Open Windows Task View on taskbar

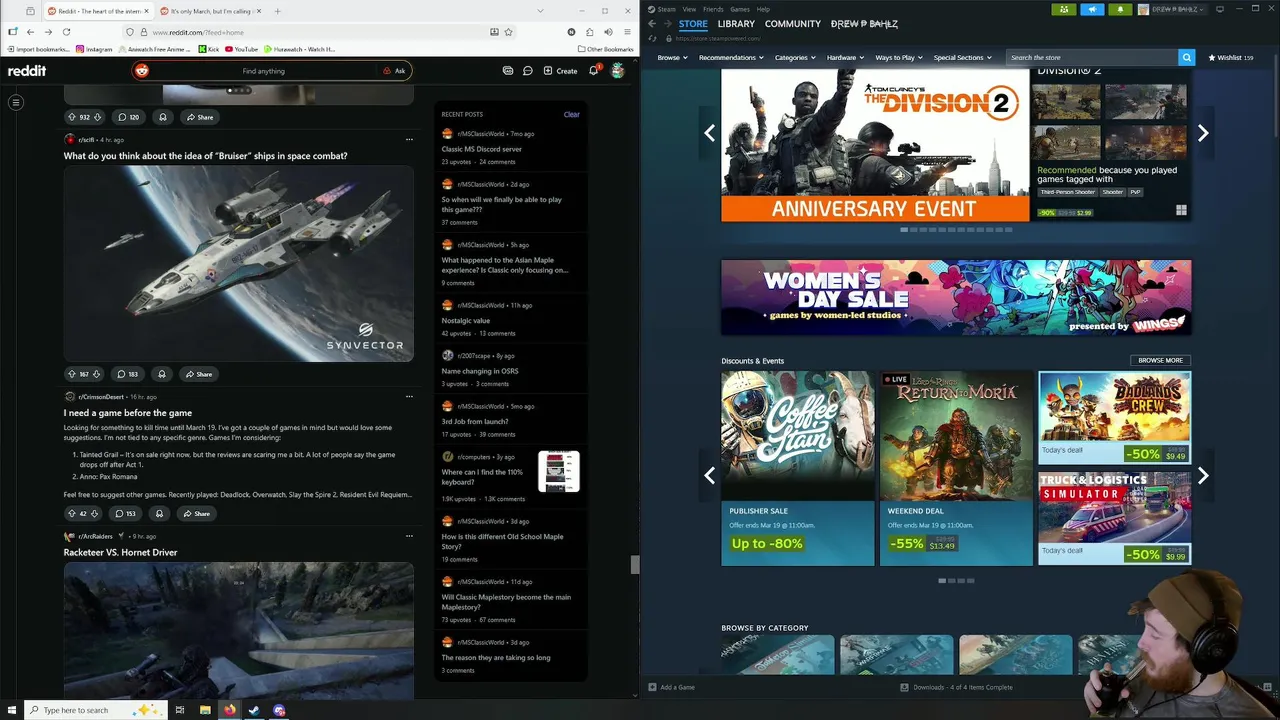(x=180, y=710)
